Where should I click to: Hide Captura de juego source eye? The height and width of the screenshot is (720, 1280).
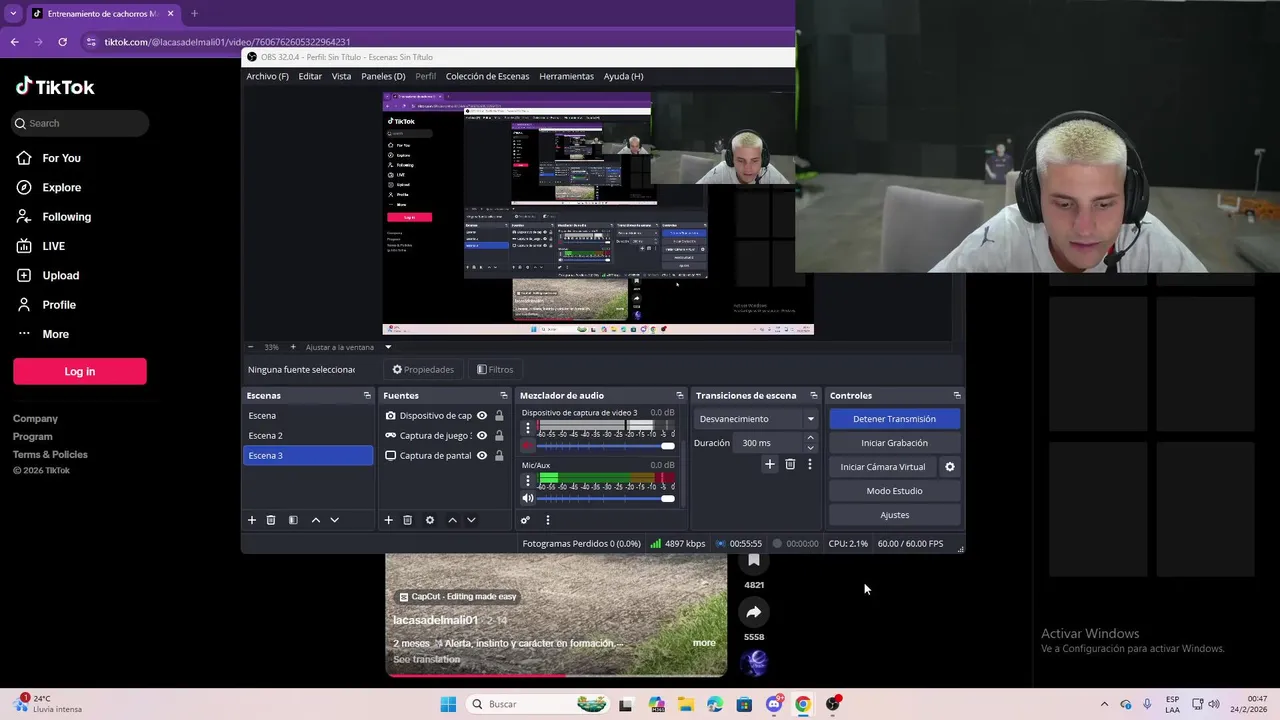point(482,436)
